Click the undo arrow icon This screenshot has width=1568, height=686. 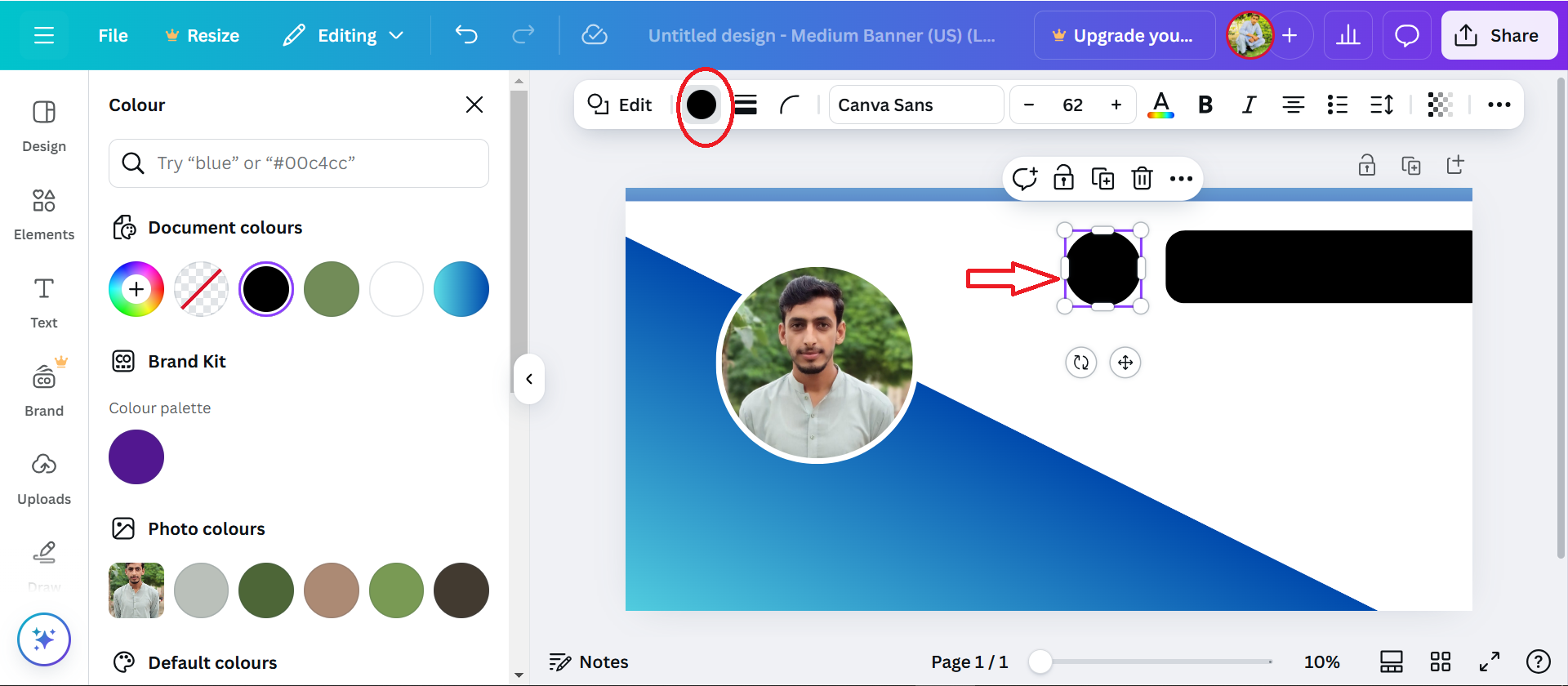point(465,34)
